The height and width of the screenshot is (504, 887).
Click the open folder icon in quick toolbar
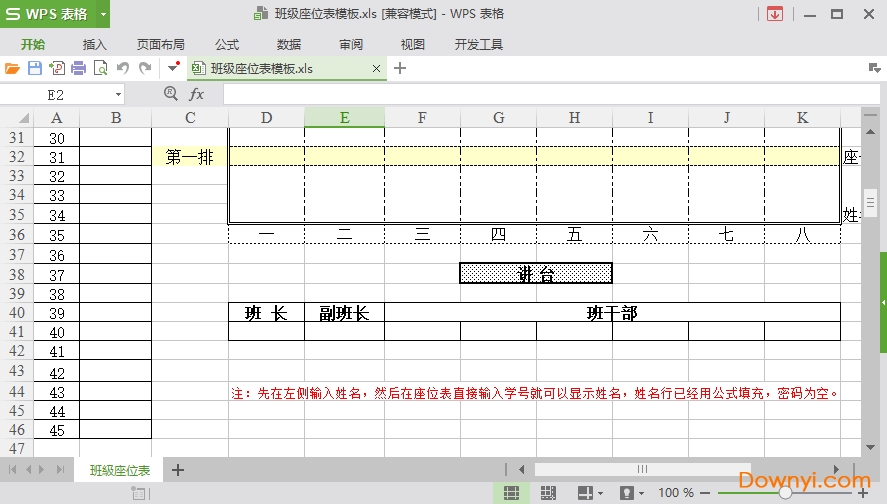[x=12, y=68]
